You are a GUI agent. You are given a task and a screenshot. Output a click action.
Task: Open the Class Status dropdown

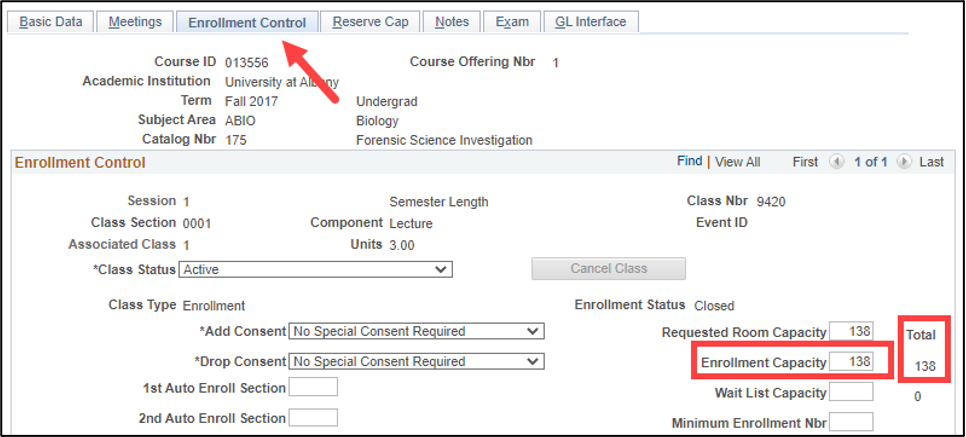click(315, 269)
